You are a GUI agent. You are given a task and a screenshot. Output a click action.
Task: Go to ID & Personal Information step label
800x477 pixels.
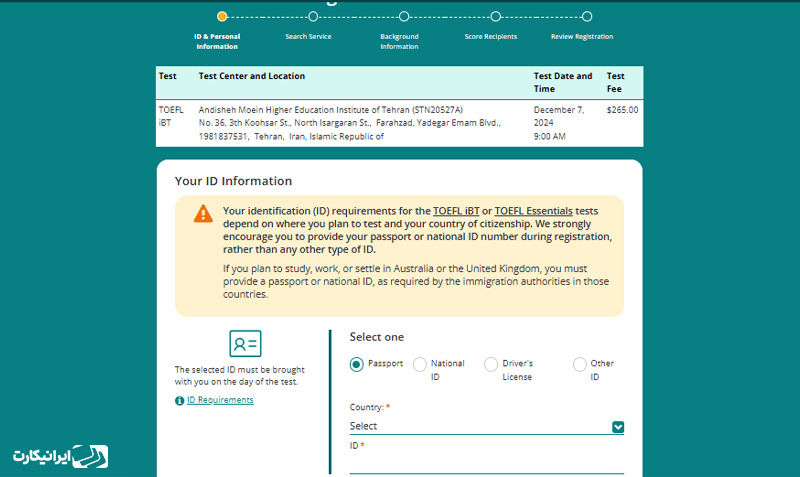coord(217,41)
